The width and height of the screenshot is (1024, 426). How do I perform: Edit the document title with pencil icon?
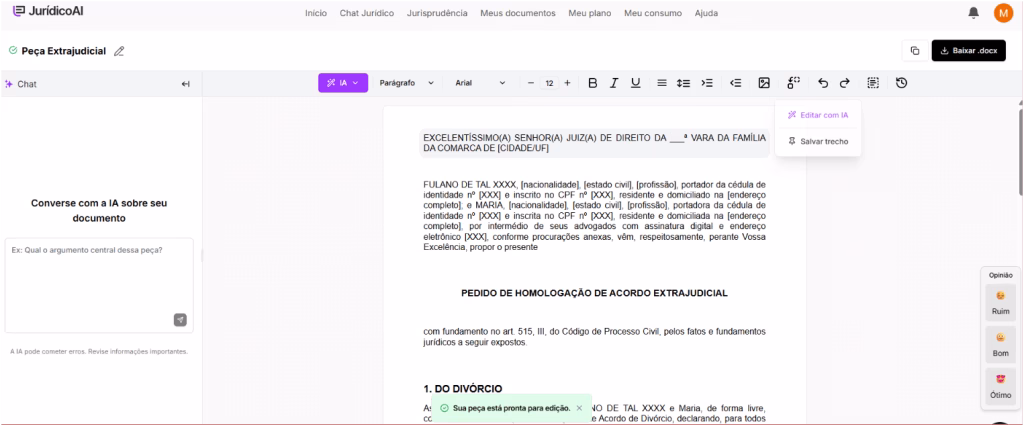click(x=119, y=51)
